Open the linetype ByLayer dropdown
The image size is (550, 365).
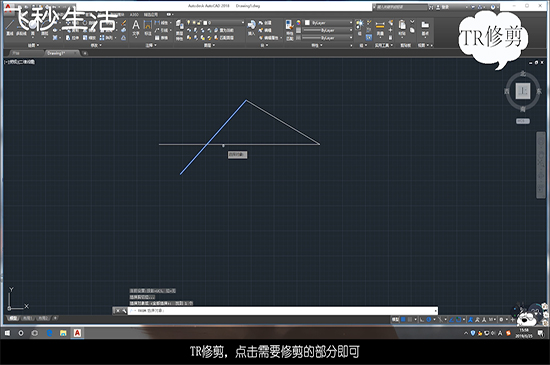point(328,38)
